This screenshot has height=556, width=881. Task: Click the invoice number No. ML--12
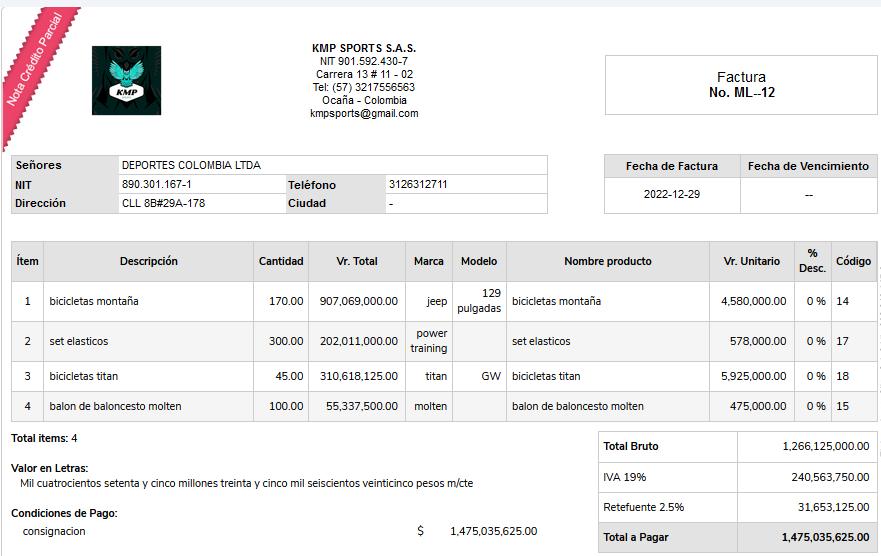[x=742, y=93]
